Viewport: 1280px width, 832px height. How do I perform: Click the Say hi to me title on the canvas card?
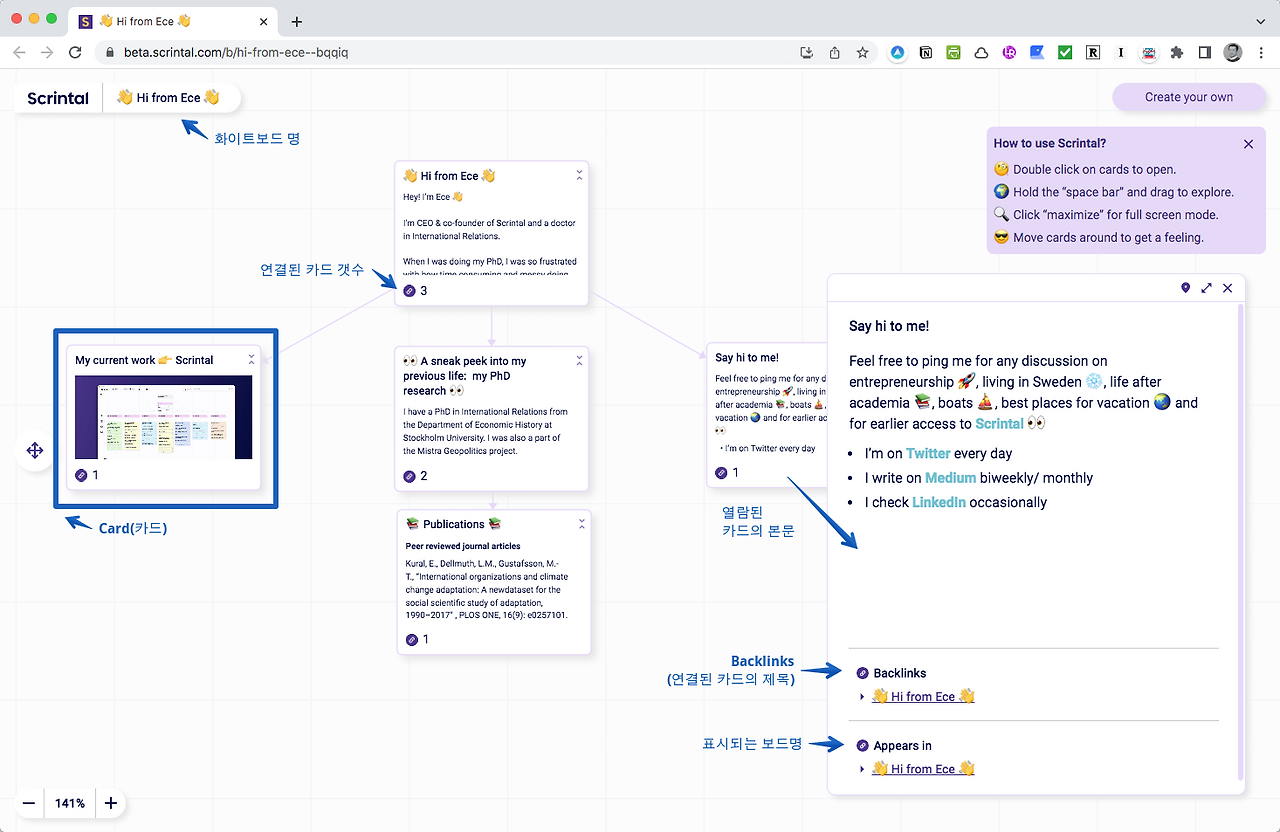747,357
